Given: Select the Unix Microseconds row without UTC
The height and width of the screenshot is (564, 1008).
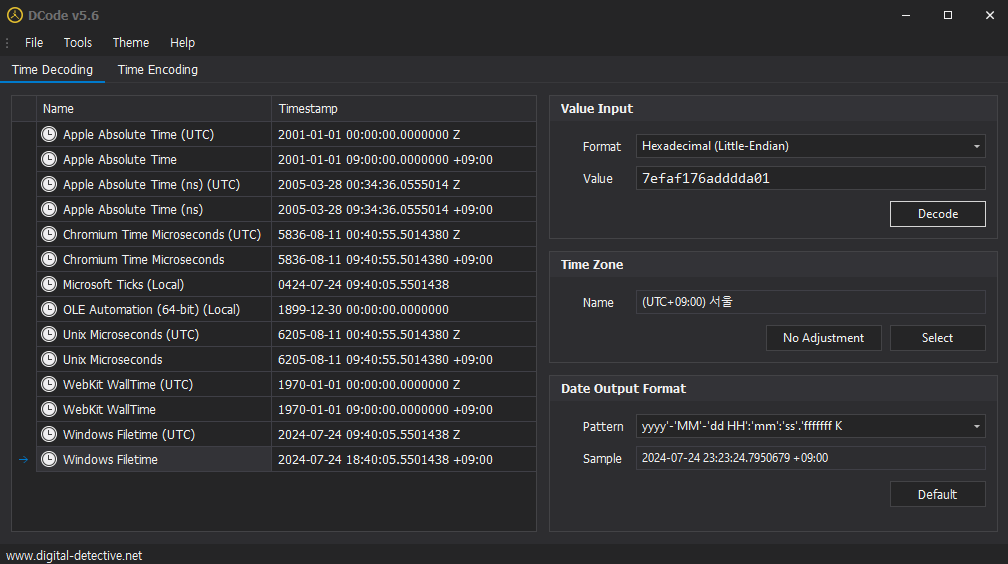Looking at the screenshot, I should [x=112, y=359].
